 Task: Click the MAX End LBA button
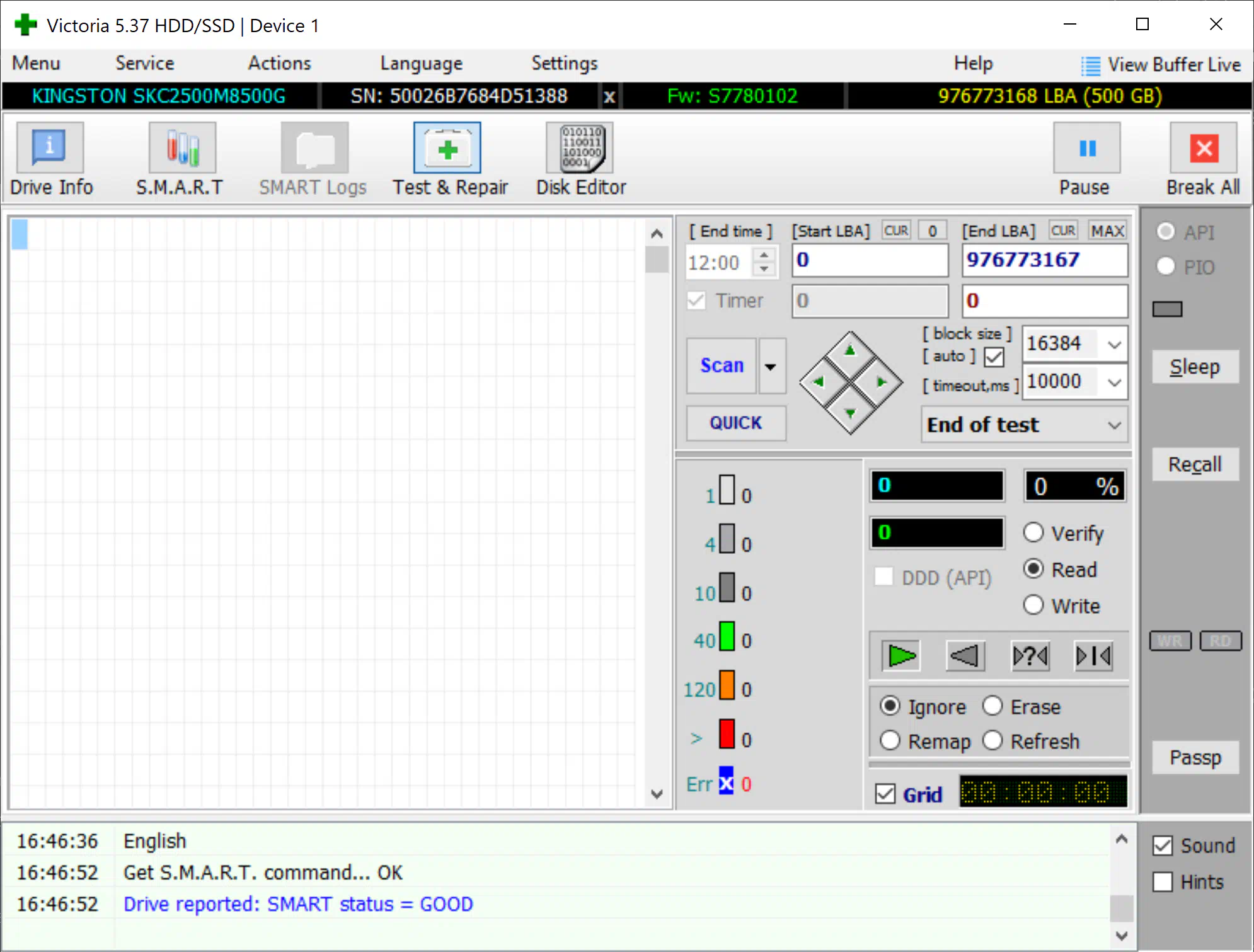pos(1108,231)
